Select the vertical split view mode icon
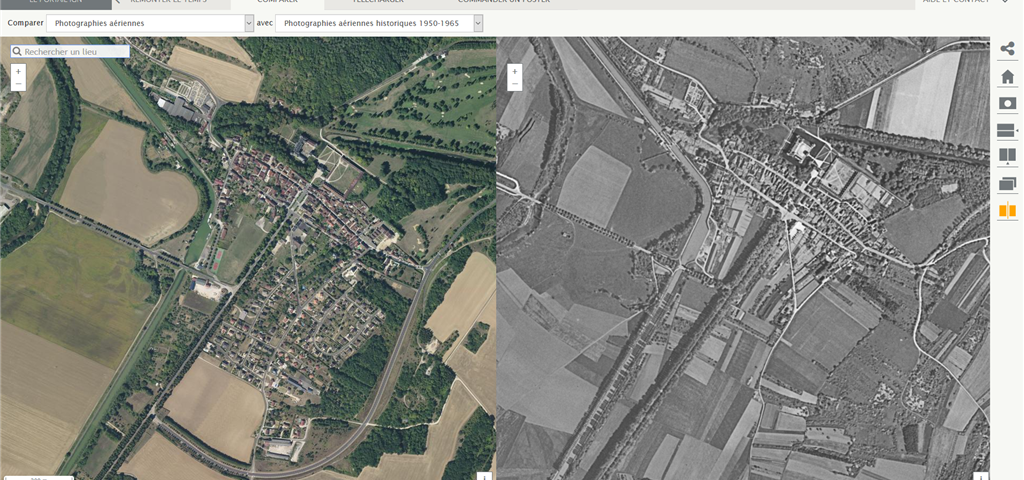This screenshot has width=1024, height=480. [1007, 157]
